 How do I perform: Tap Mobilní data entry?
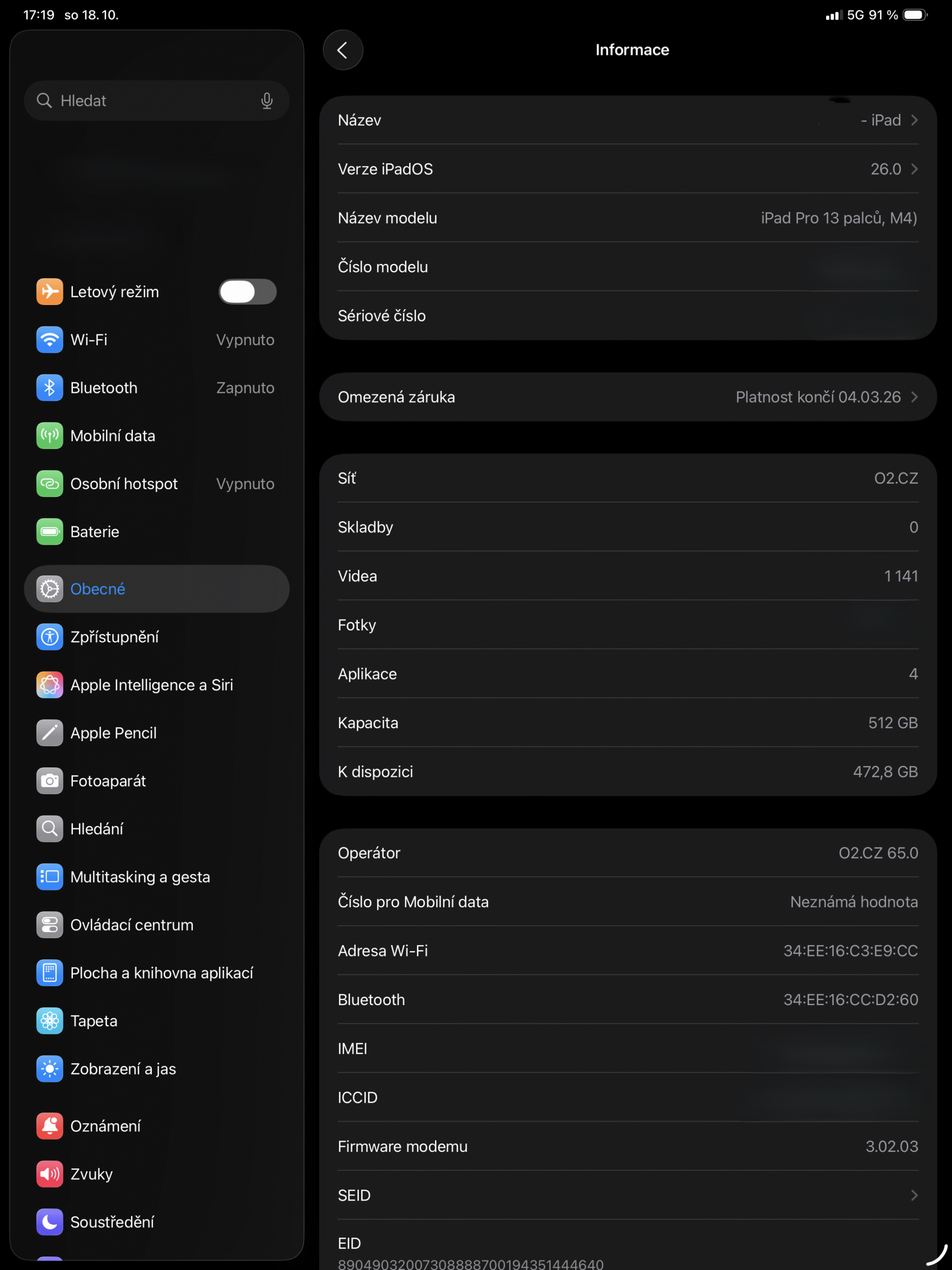(113, 436)
